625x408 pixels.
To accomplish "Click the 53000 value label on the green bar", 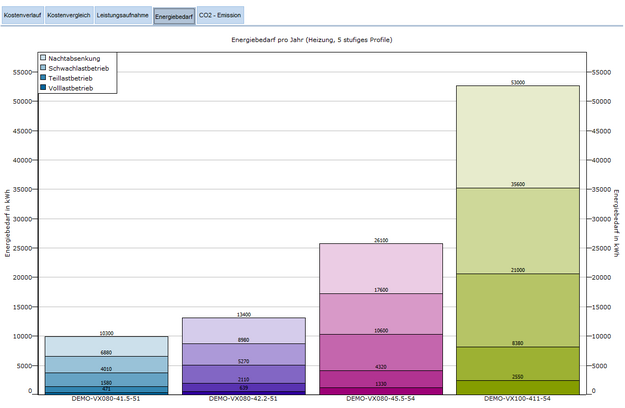I will (x=517, y=83).
